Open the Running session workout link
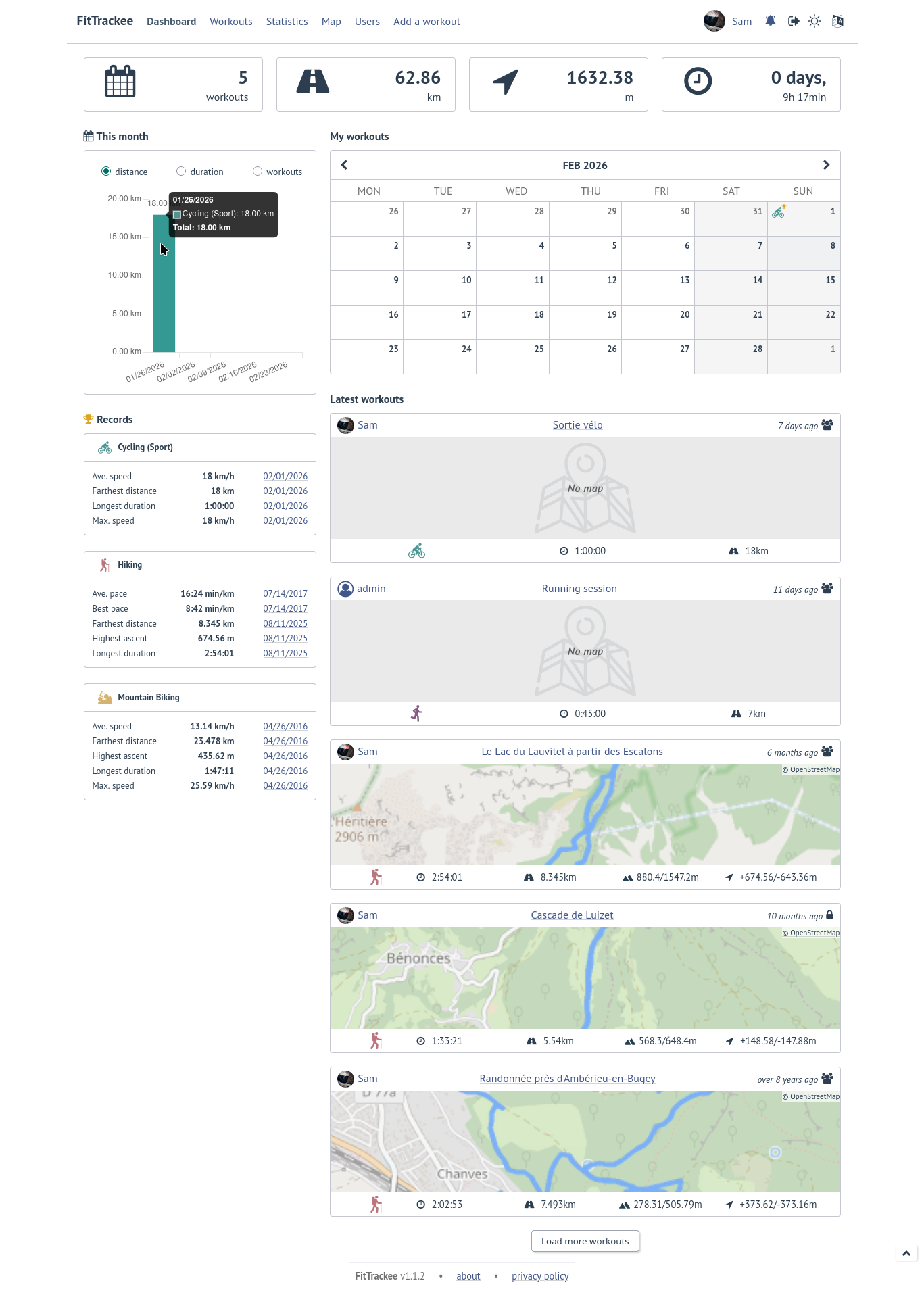Screen dimensions: 924x1289 point(579,589)
